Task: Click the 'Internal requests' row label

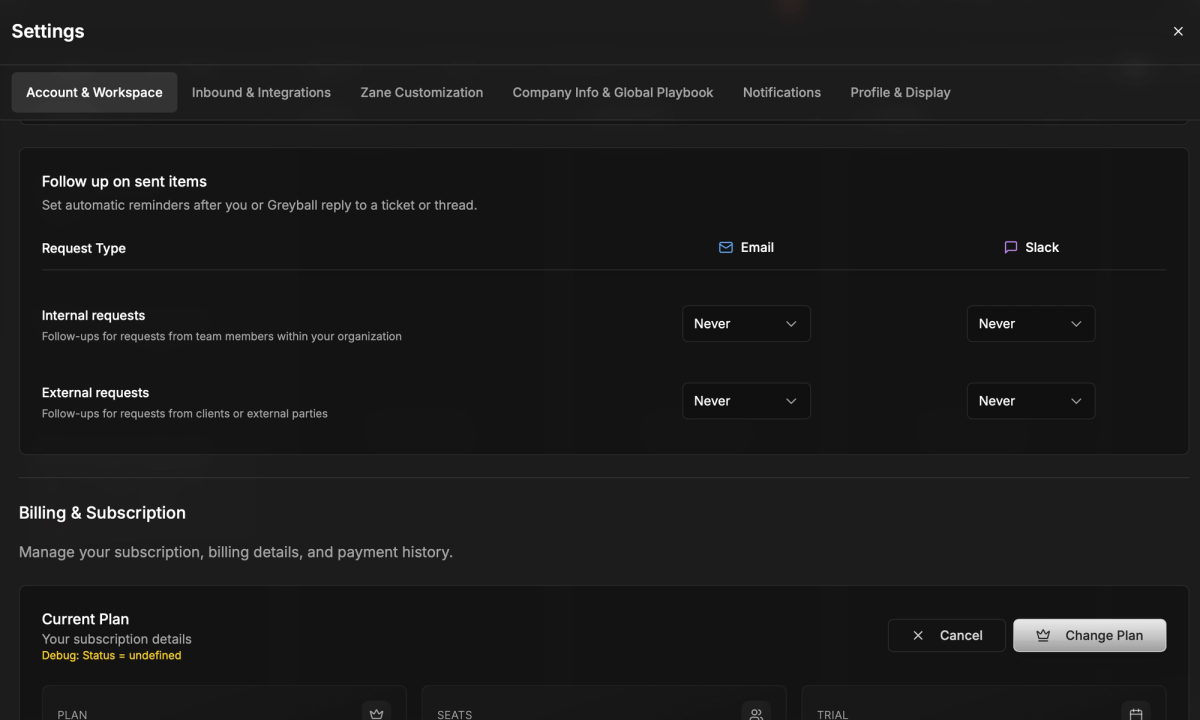Action: point(93,315)
